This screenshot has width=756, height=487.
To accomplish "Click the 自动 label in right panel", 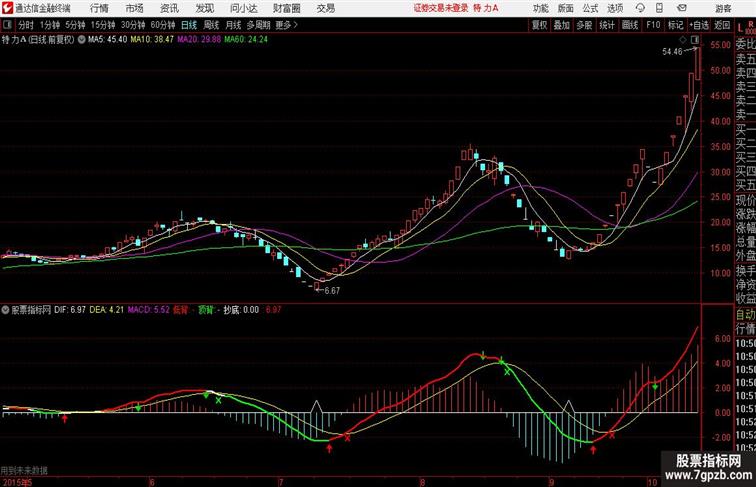I will [745, 315].
